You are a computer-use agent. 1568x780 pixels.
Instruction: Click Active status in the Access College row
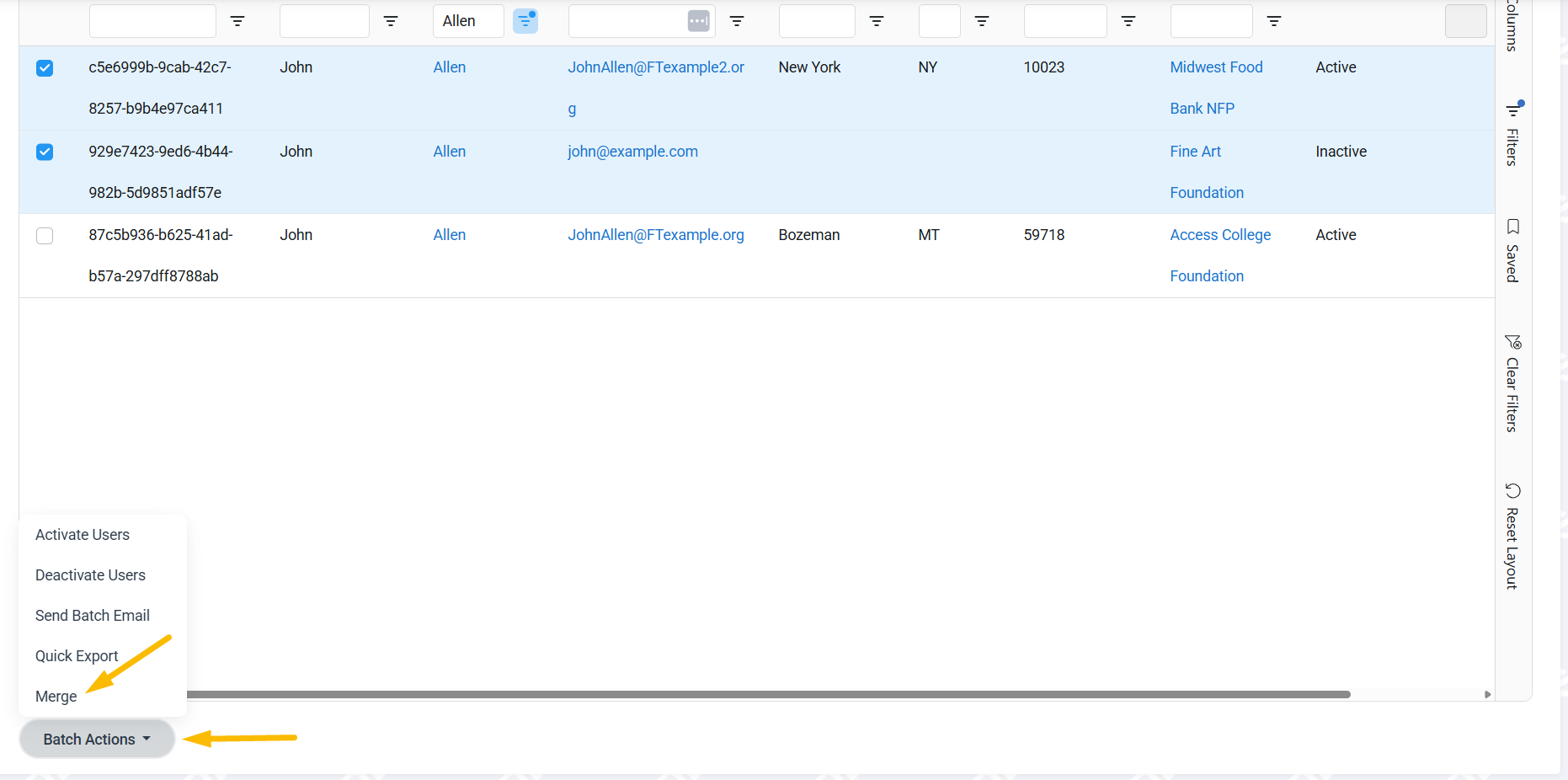coord(1336,235)
